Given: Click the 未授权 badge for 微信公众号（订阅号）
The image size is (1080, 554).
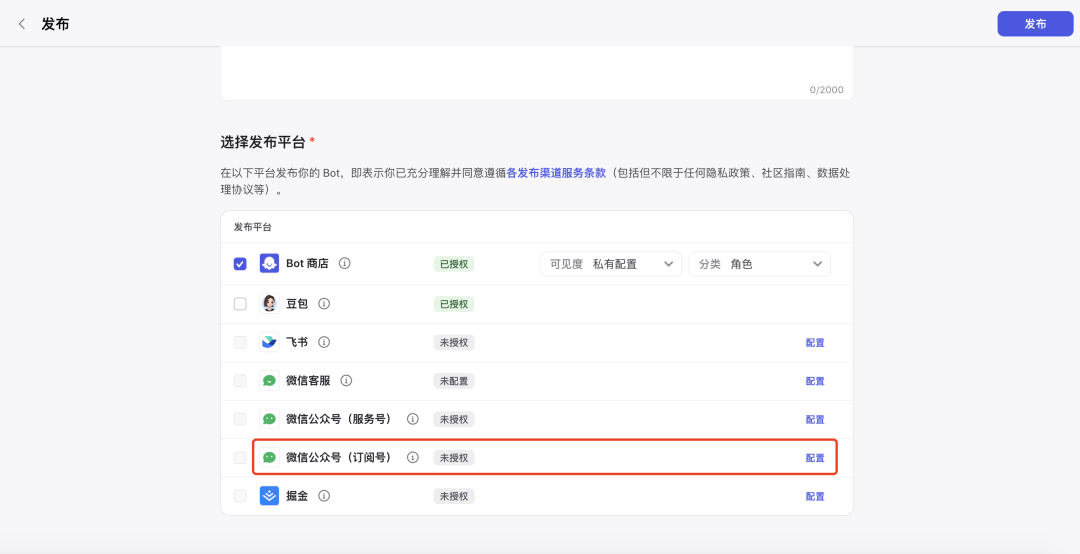Looking at the screenshot, I should click(x=454, y=458).
